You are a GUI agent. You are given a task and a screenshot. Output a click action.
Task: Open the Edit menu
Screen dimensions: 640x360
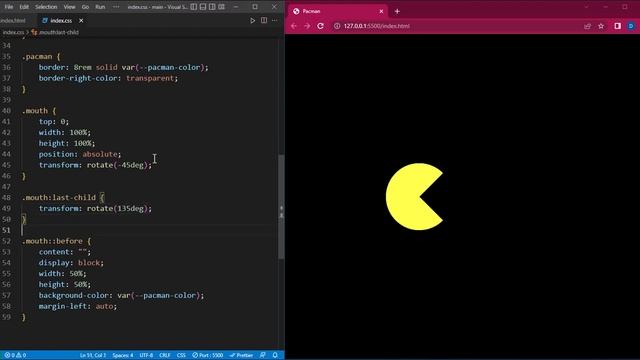[24, 7]
